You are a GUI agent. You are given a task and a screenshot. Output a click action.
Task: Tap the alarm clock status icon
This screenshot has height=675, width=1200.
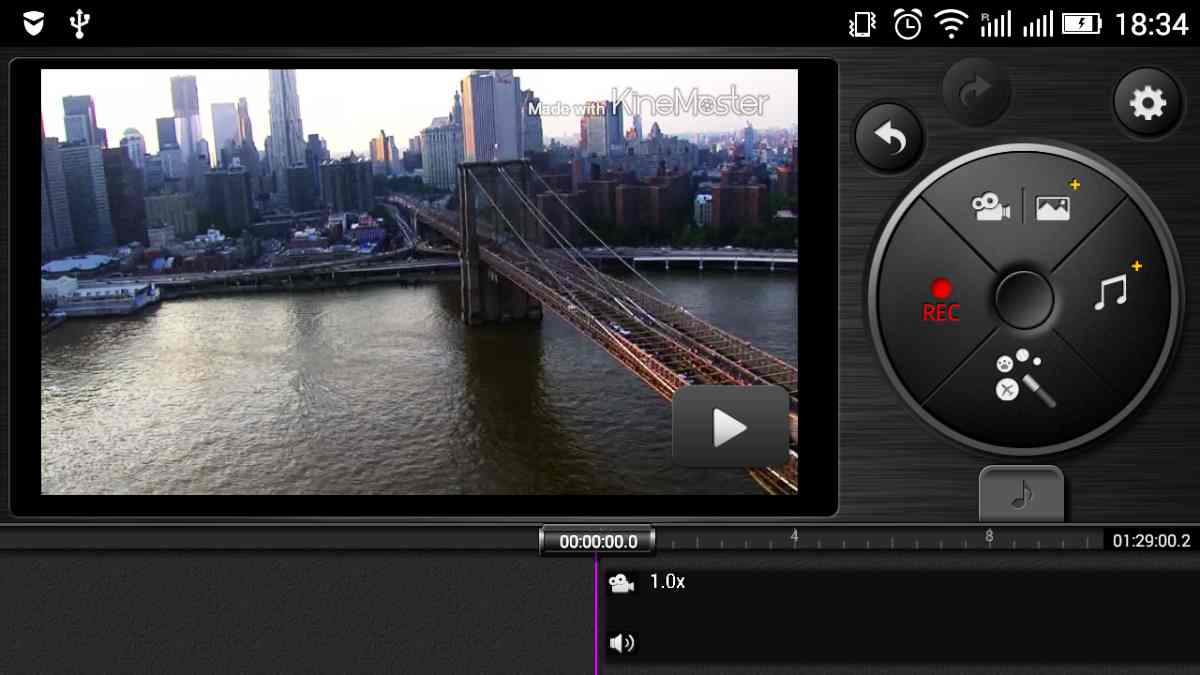[x=907, y=23]
